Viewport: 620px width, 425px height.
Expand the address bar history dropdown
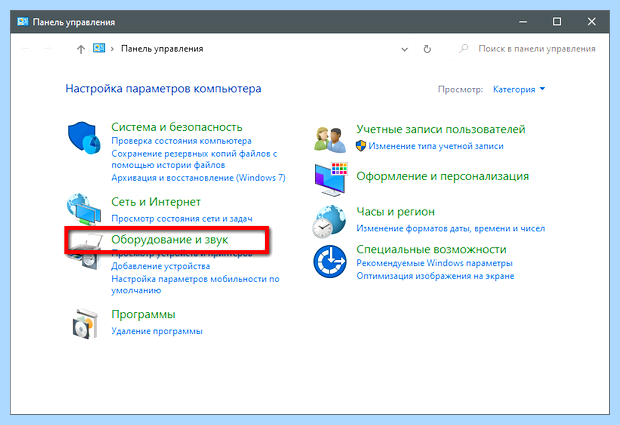click(404, 49)
